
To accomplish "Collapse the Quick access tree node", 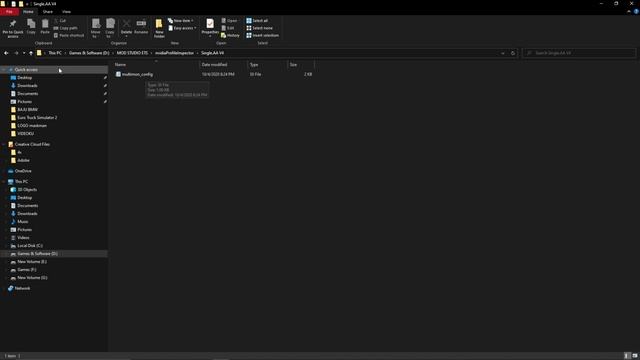I will 4,70.
